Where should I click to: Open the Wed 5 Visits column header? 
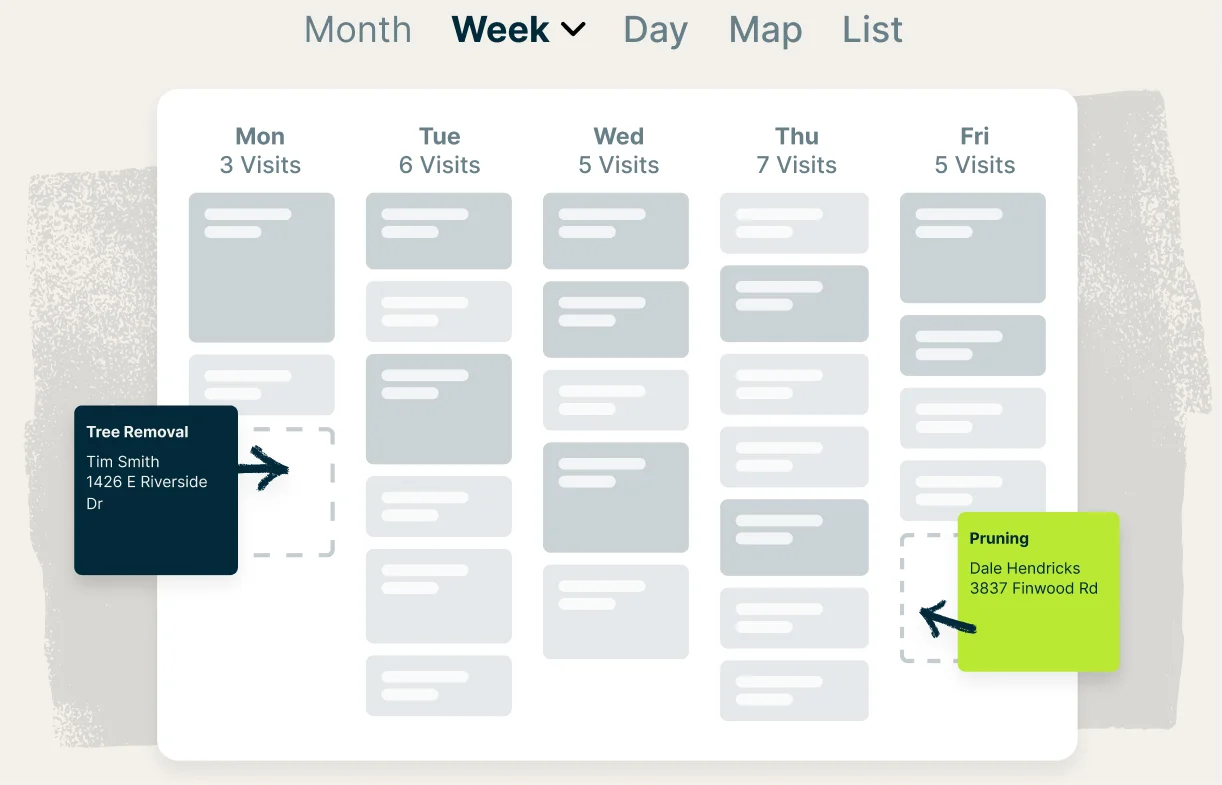point(618,151)
